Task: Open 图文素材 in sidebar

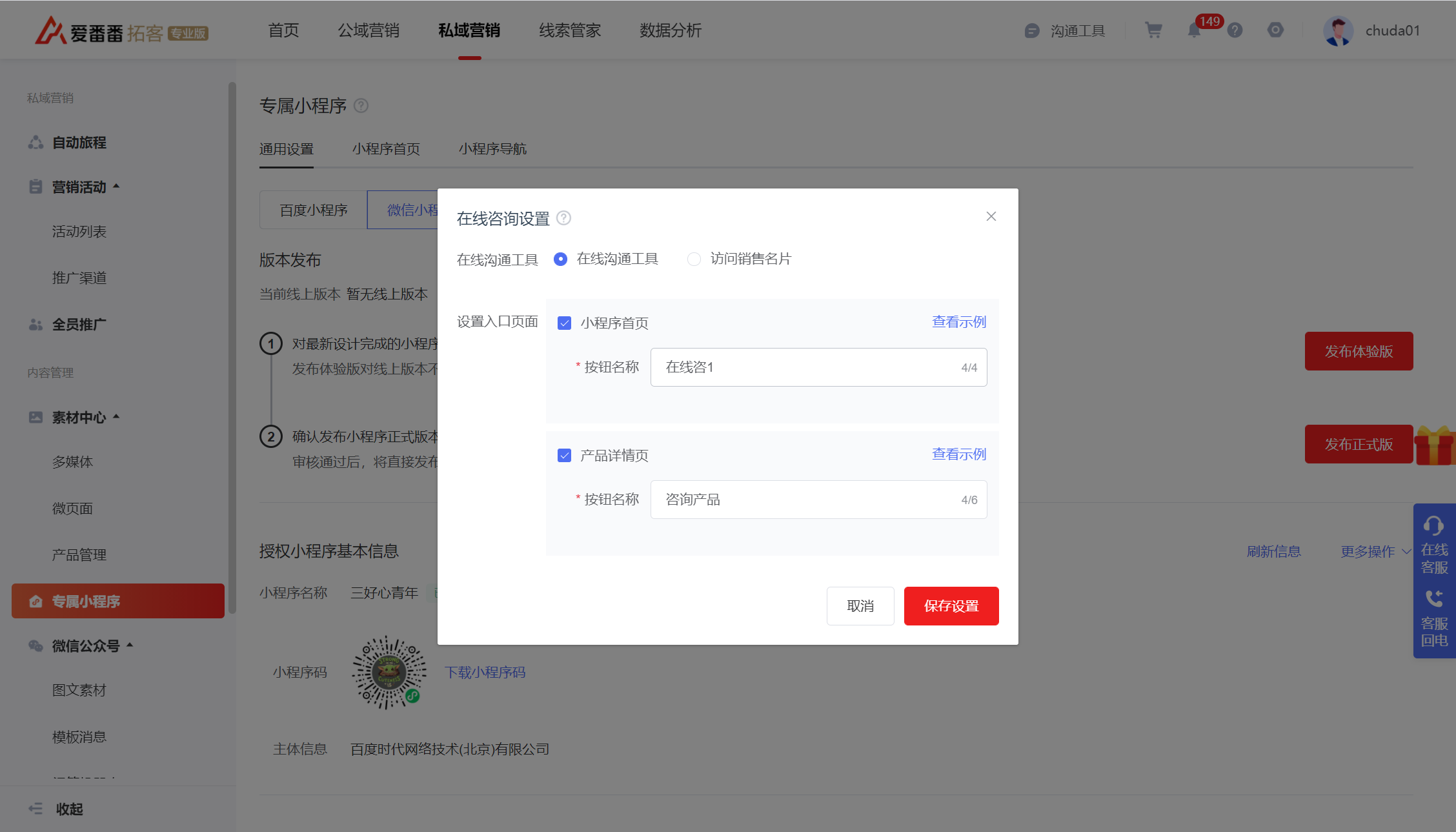Action: pyautogui.click(x=79, y=690)
